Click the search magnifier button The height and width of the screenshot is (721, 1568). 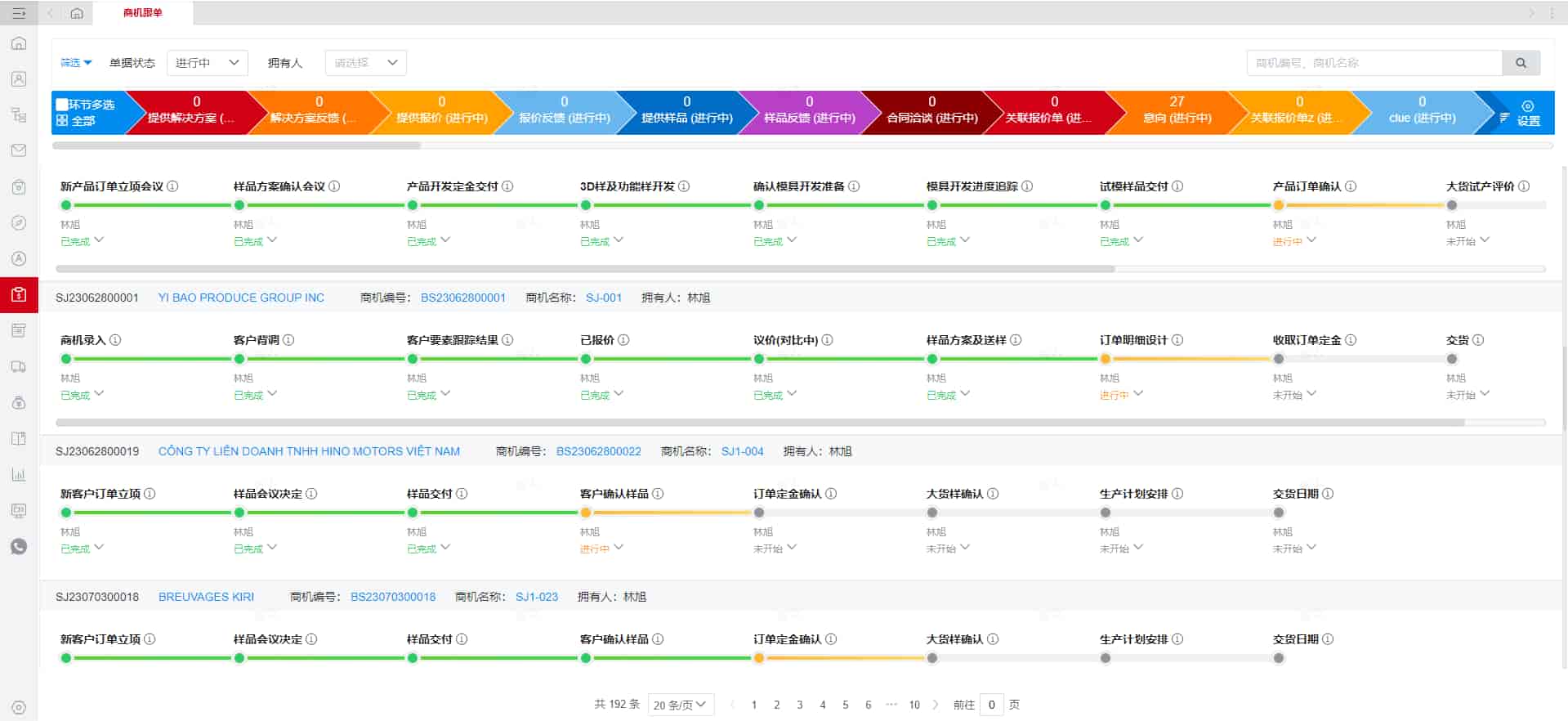(x=1521, y=63)
